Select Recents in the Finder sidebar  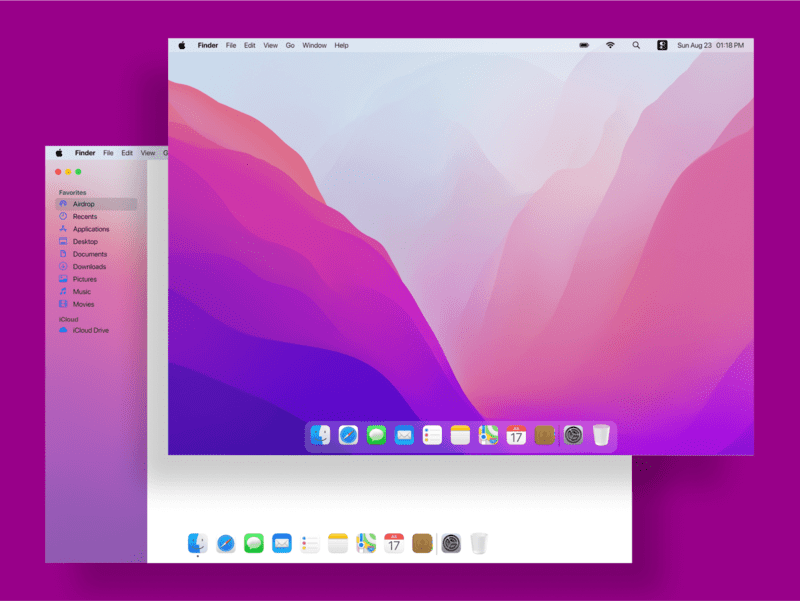[x=96, y=216]
